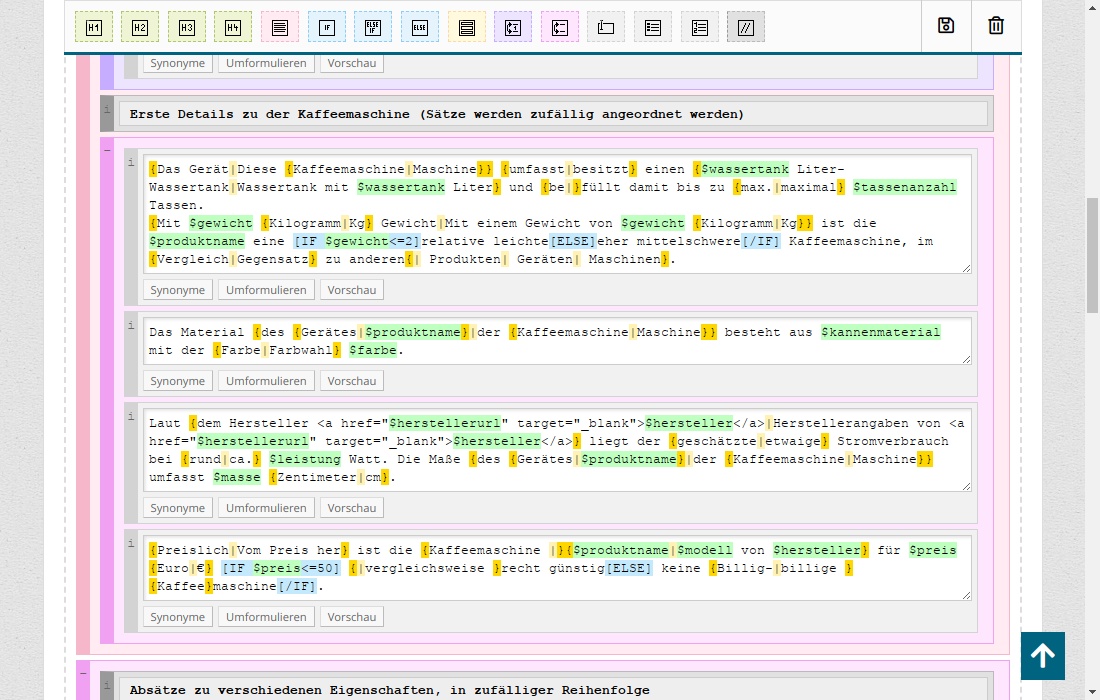The image size is (1100, 700).
Task: Add a pink paragraph text block
Action: 279,27
